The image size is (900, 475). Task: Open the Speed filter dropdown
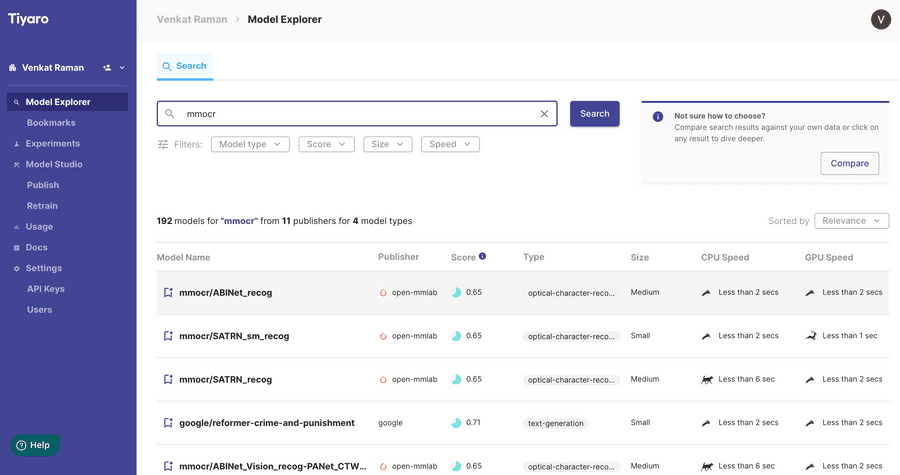pos(450,144)
